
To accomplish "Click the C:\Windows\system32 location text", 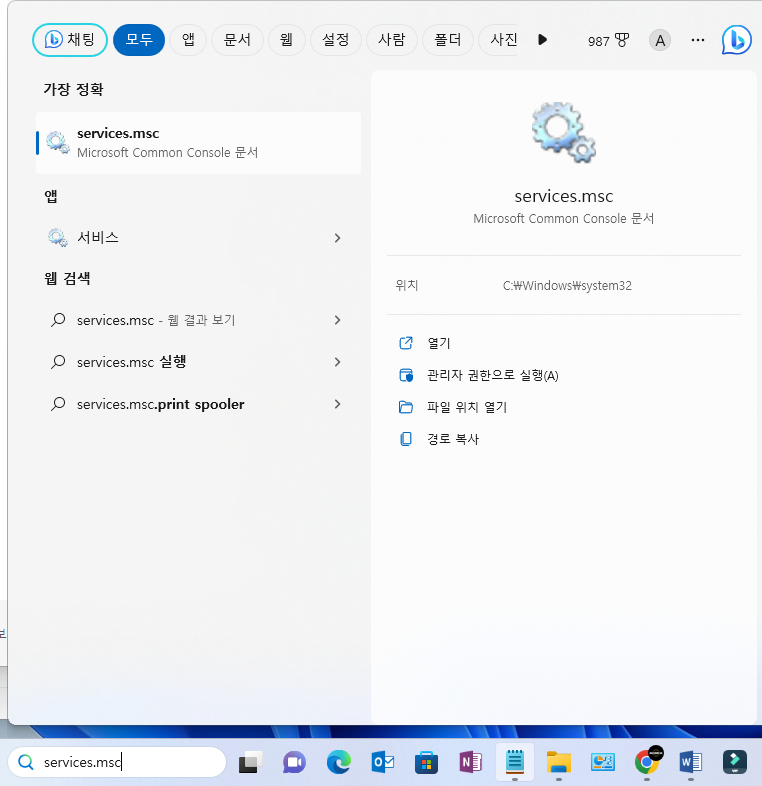I will pos(567,286).
